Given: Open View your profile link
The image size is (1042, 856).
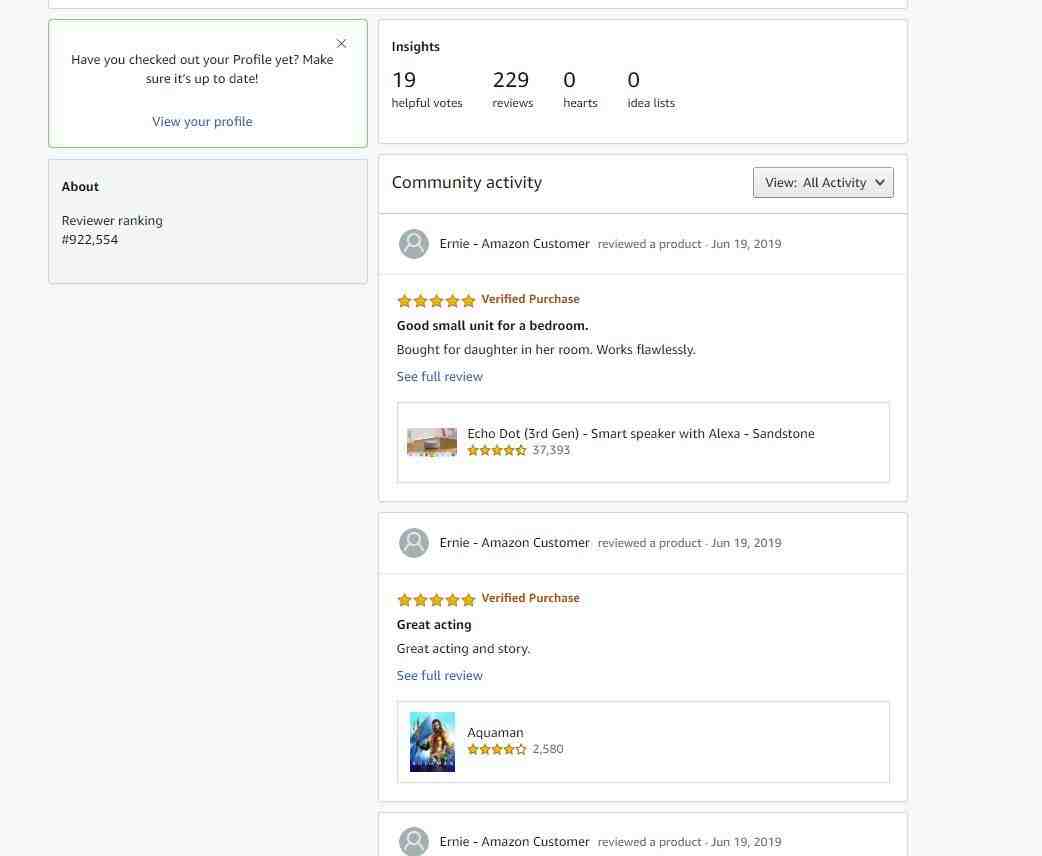Looking at the screenshot, I should tap(202, 122).
